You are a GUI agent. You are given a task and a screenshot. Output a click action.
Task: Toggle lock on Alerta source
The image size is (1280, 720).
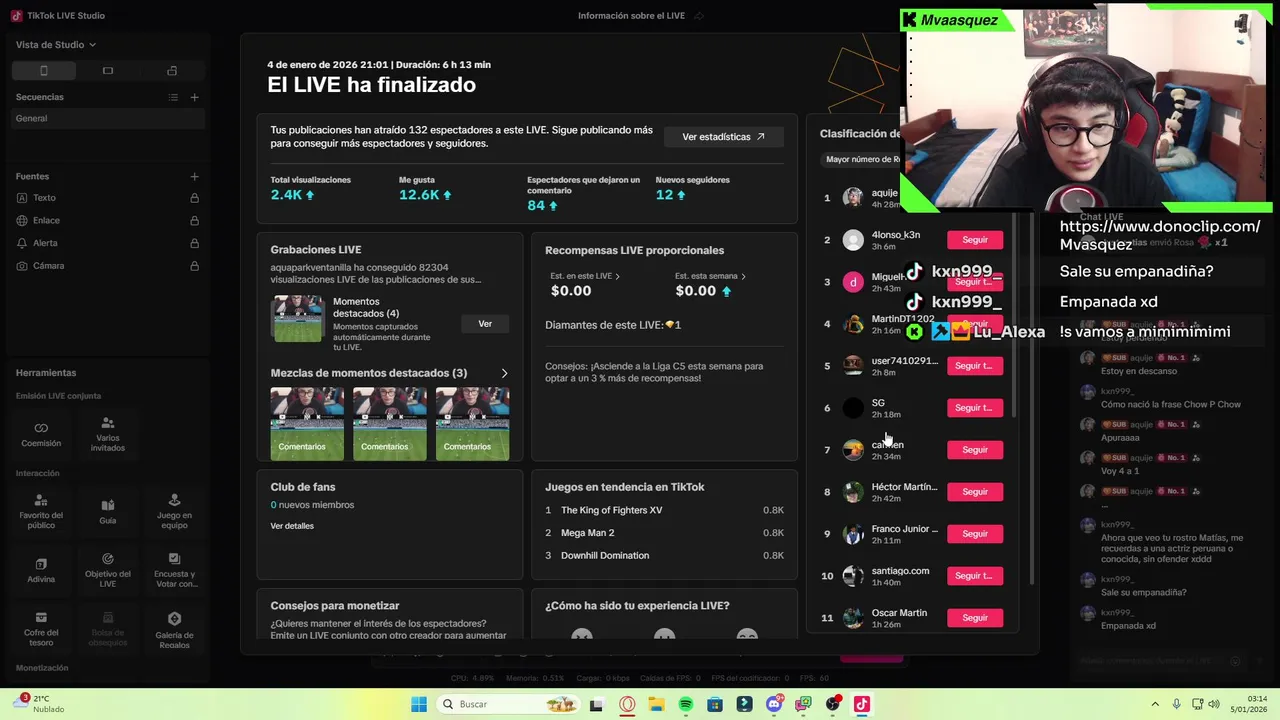tap(194, 243)
